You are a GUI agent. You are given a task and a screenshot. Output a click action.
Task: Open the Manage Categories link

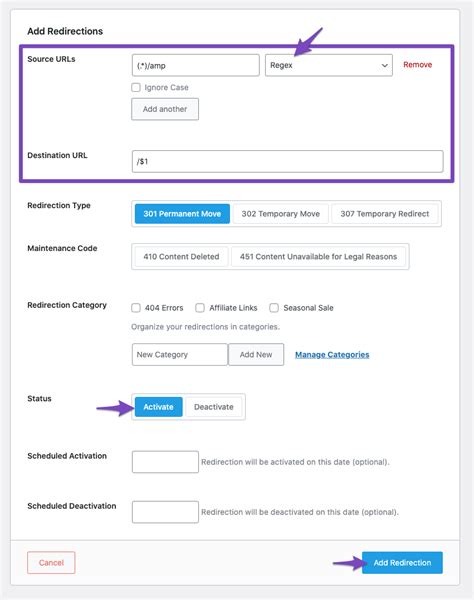click(332, 355)
